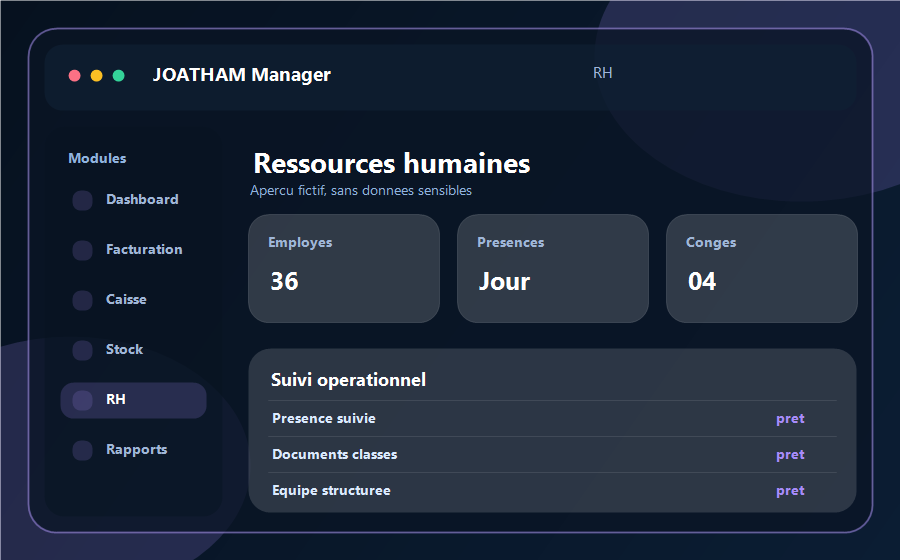The width and height of the screenshot is (900, 560).
Task: Click the Modules sidebar heading
Action: tap(97, 158)
